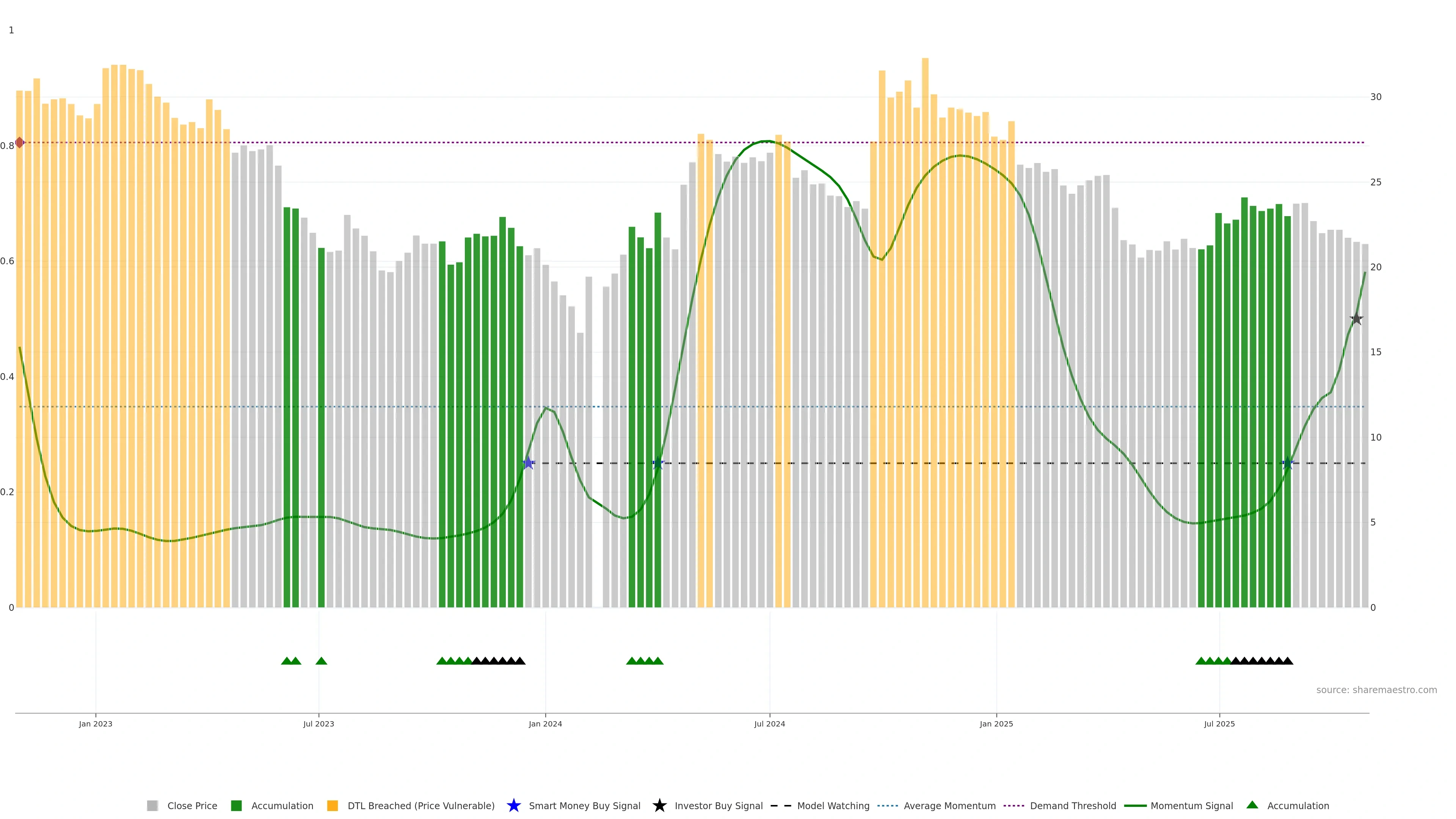Click the green square Accumulation legend swatch

tap(236, 806)
